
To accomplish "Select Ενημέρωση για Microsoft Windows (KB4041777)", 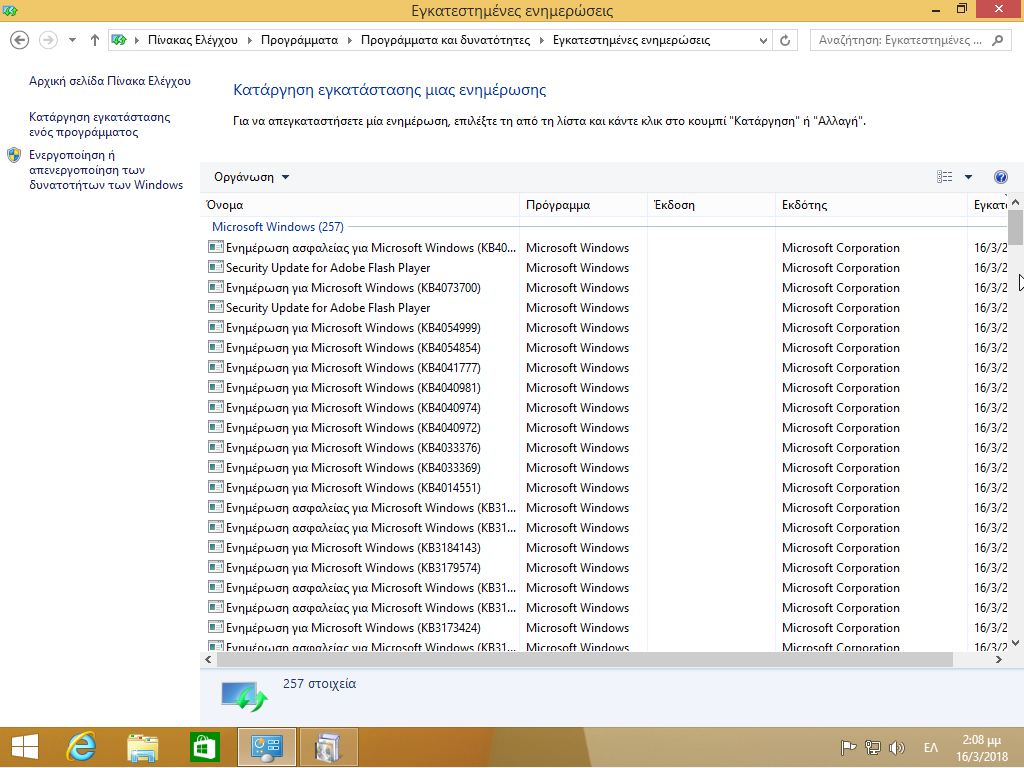I will click(353, 368).
